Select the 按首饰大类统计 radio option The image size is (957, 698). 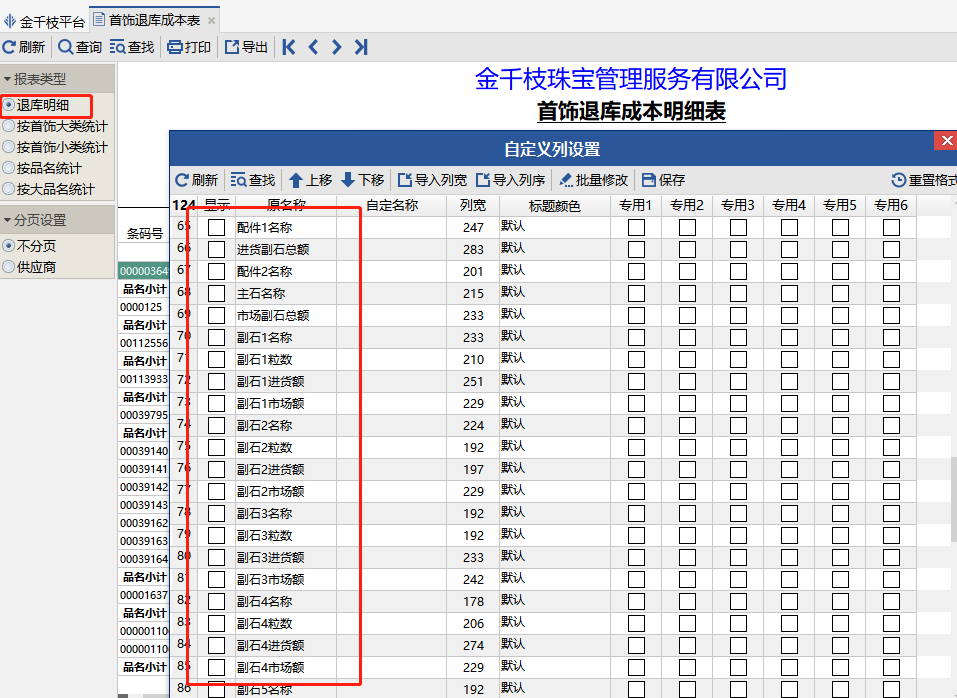[x=9, y=126]
